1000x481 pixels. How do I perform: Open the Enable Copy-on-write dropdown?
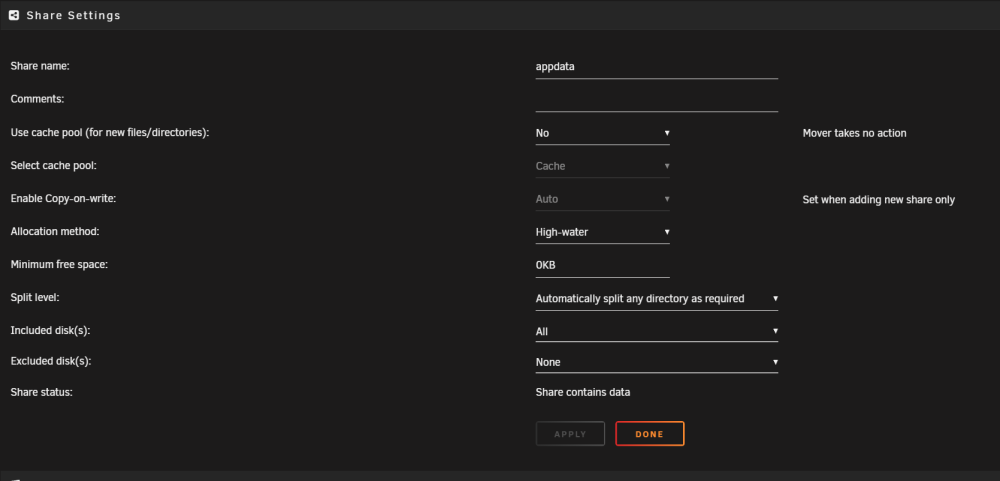(x=603, y=199)
